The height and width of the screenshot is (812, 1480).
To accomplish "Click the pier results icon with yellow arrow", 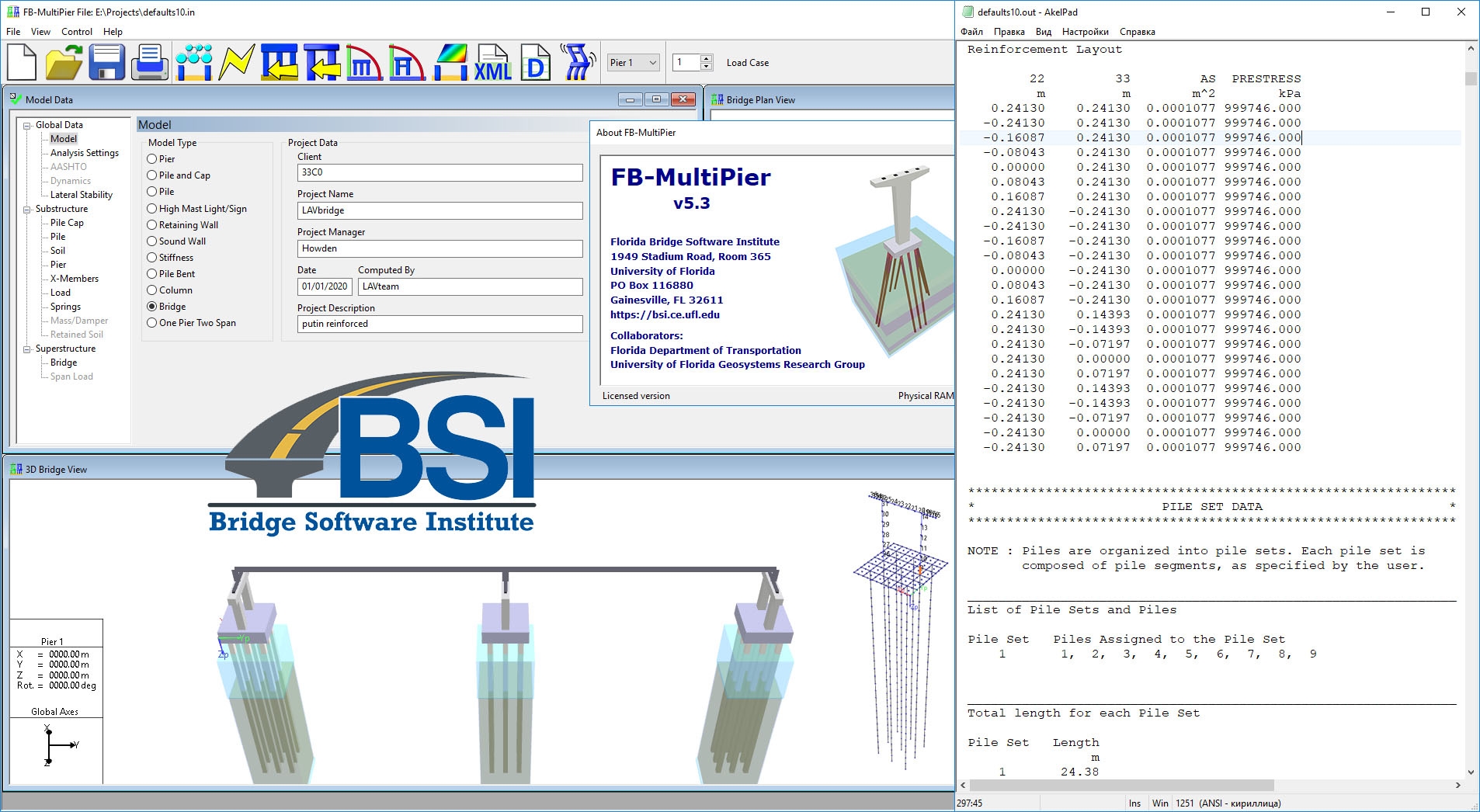I will 322,62.
